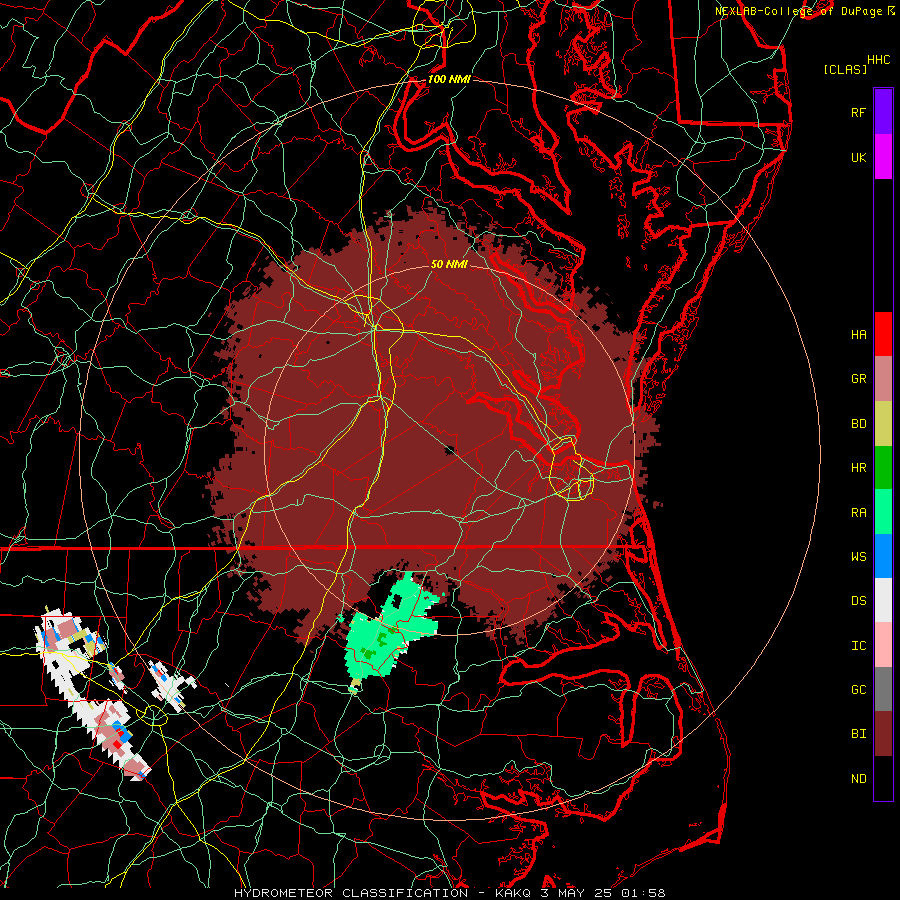This screenshot has height=900, width=900.
Task: Click the magenta UK legend swatch
Action: coord(883,157)
